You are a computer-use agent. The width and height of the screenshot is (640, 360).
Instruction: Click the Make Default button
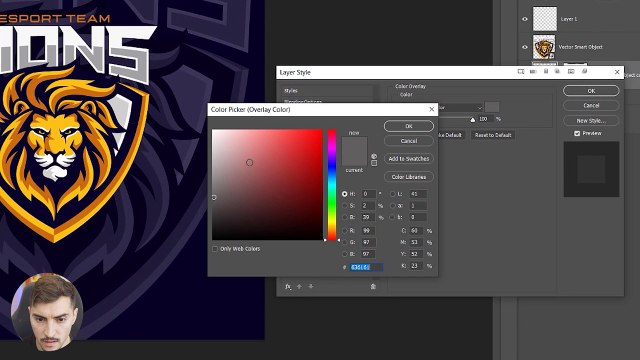tap(450, 135)
